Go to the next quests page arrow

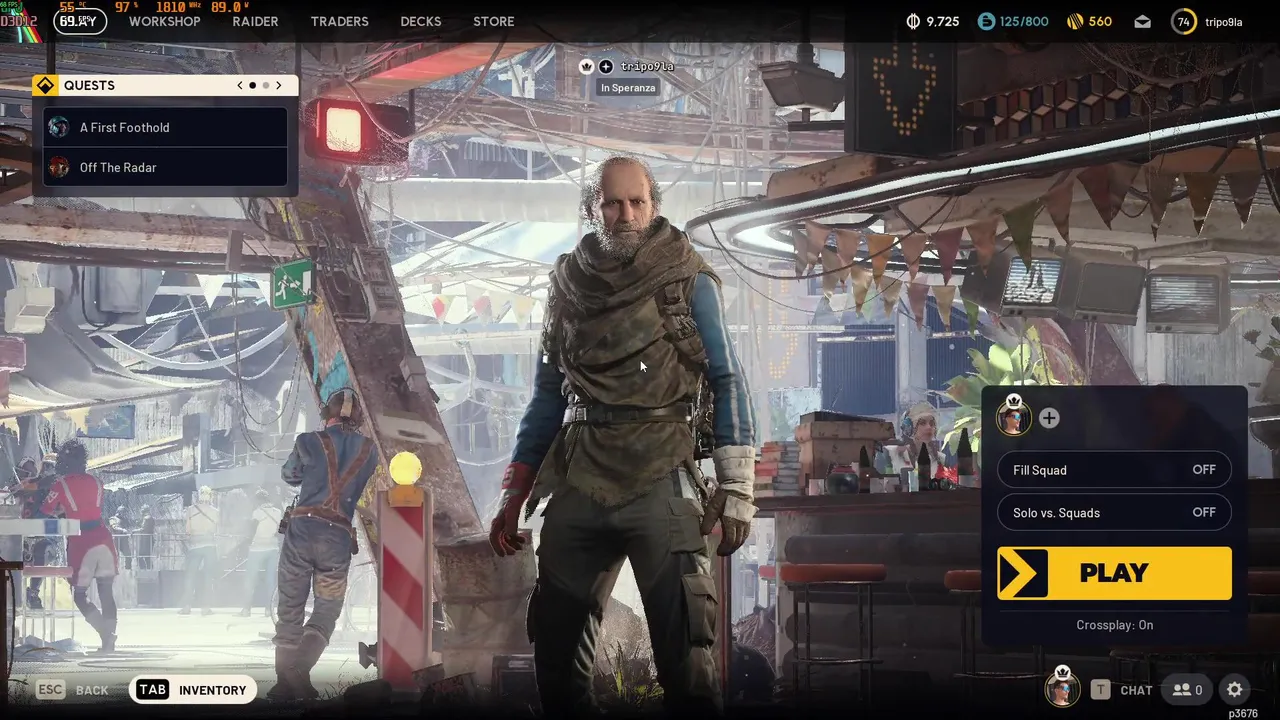(x=279, y=85)
